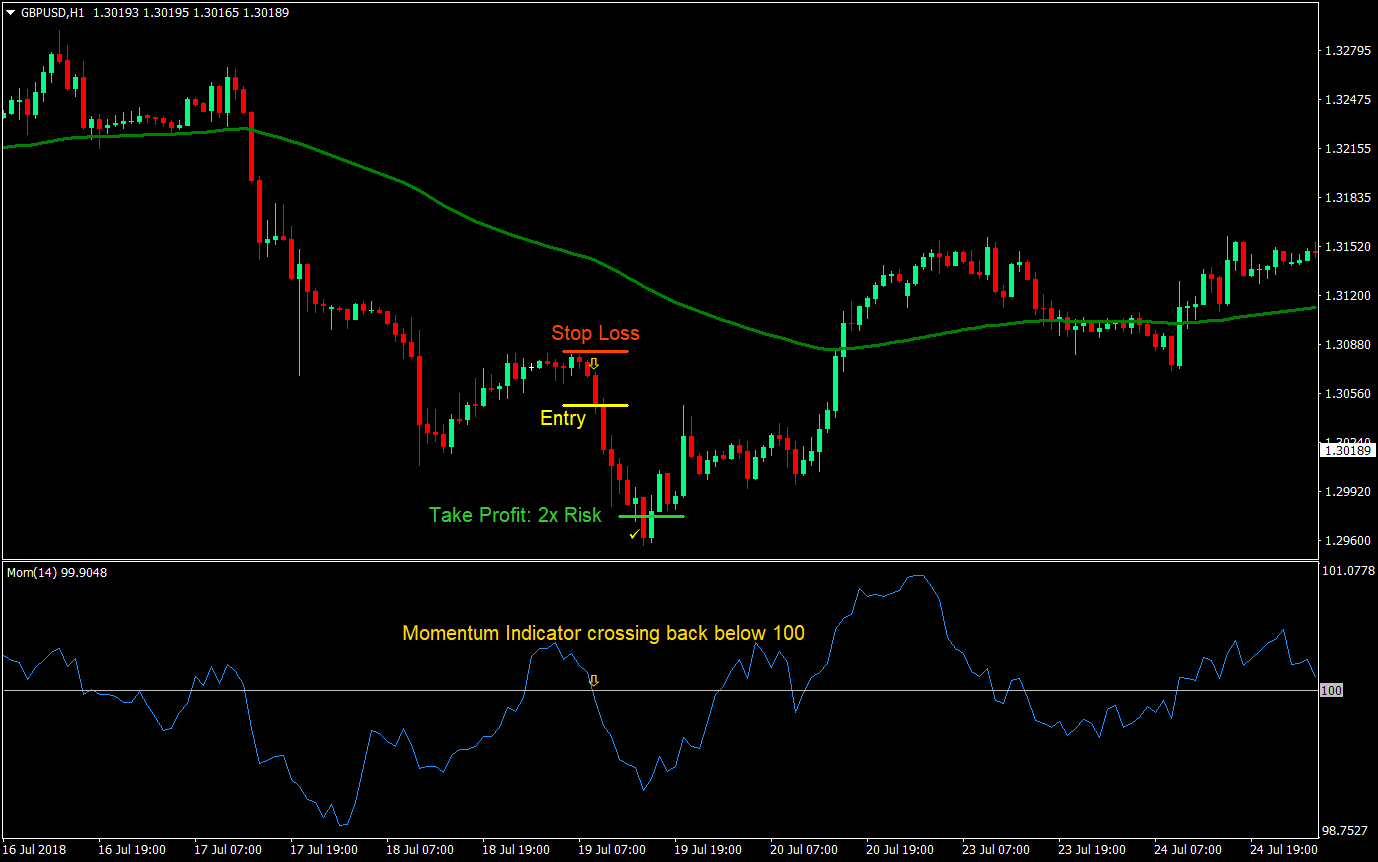Click the 98.7527 value on momentum scale

1346,831
